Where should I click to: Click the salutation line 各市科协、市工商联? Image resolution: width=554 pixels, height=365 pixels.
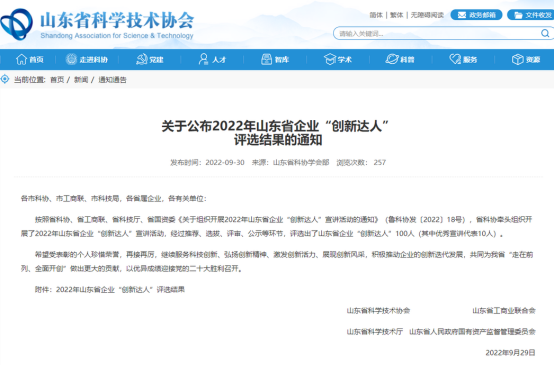pyautogui.click(x=113, y=199)
